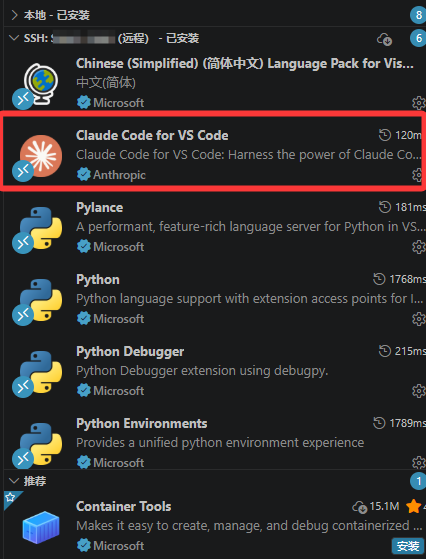
Task: Click the Python Environments logo icon
Action: (x=41, y=444)
